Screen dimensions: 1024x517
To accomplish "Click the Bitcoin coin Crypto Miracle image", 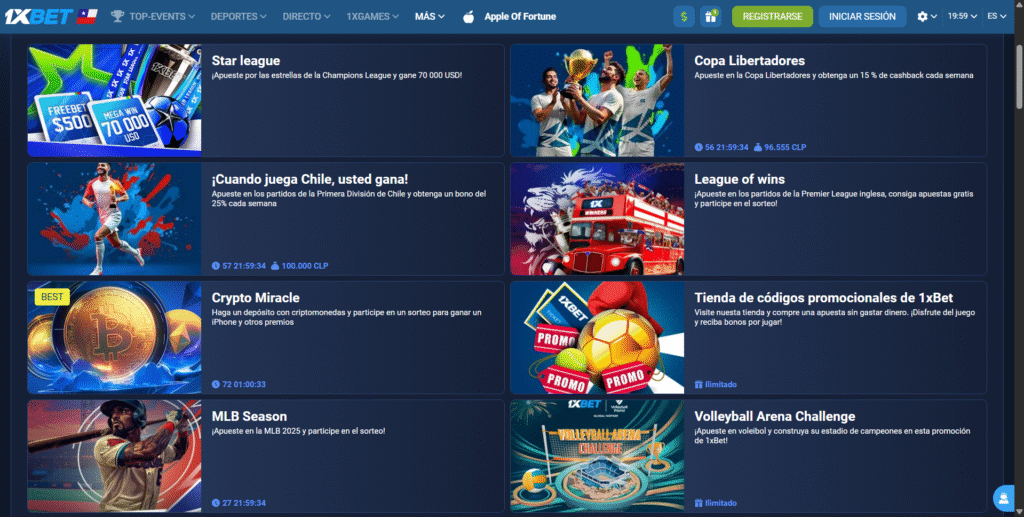I will click(x=114, y=337).
